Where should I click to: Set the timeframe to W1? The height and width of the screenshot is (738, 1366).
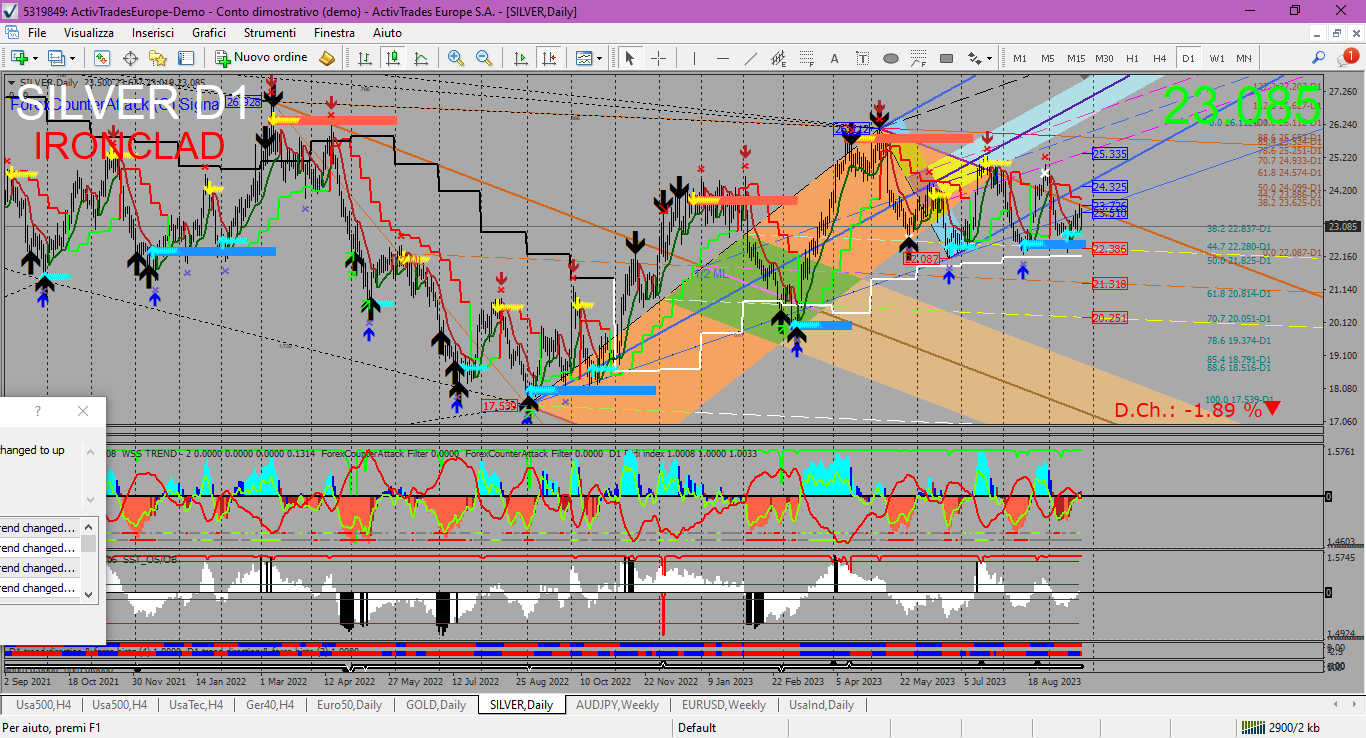point(1216,58)
